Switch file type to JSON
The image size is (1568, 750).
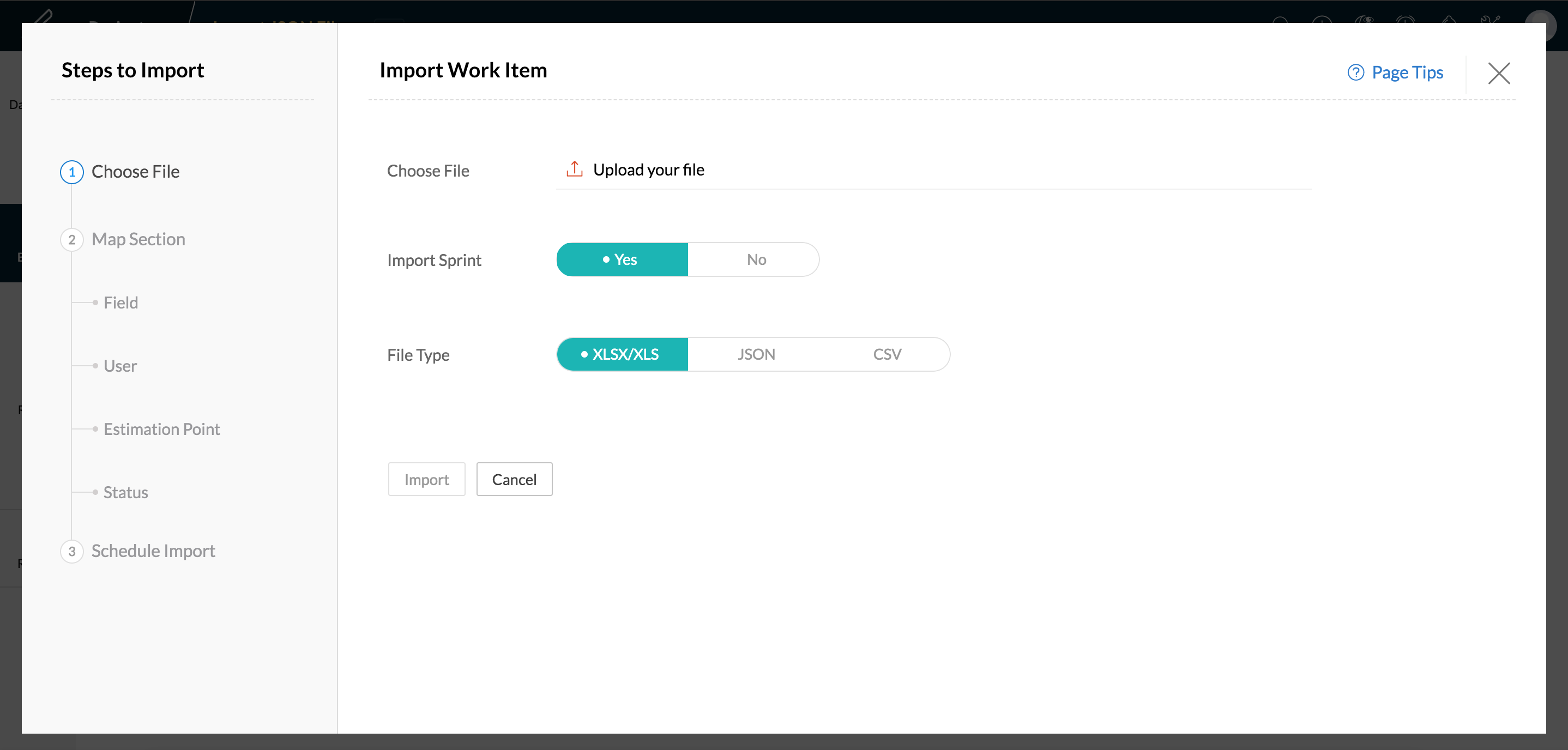756,354
